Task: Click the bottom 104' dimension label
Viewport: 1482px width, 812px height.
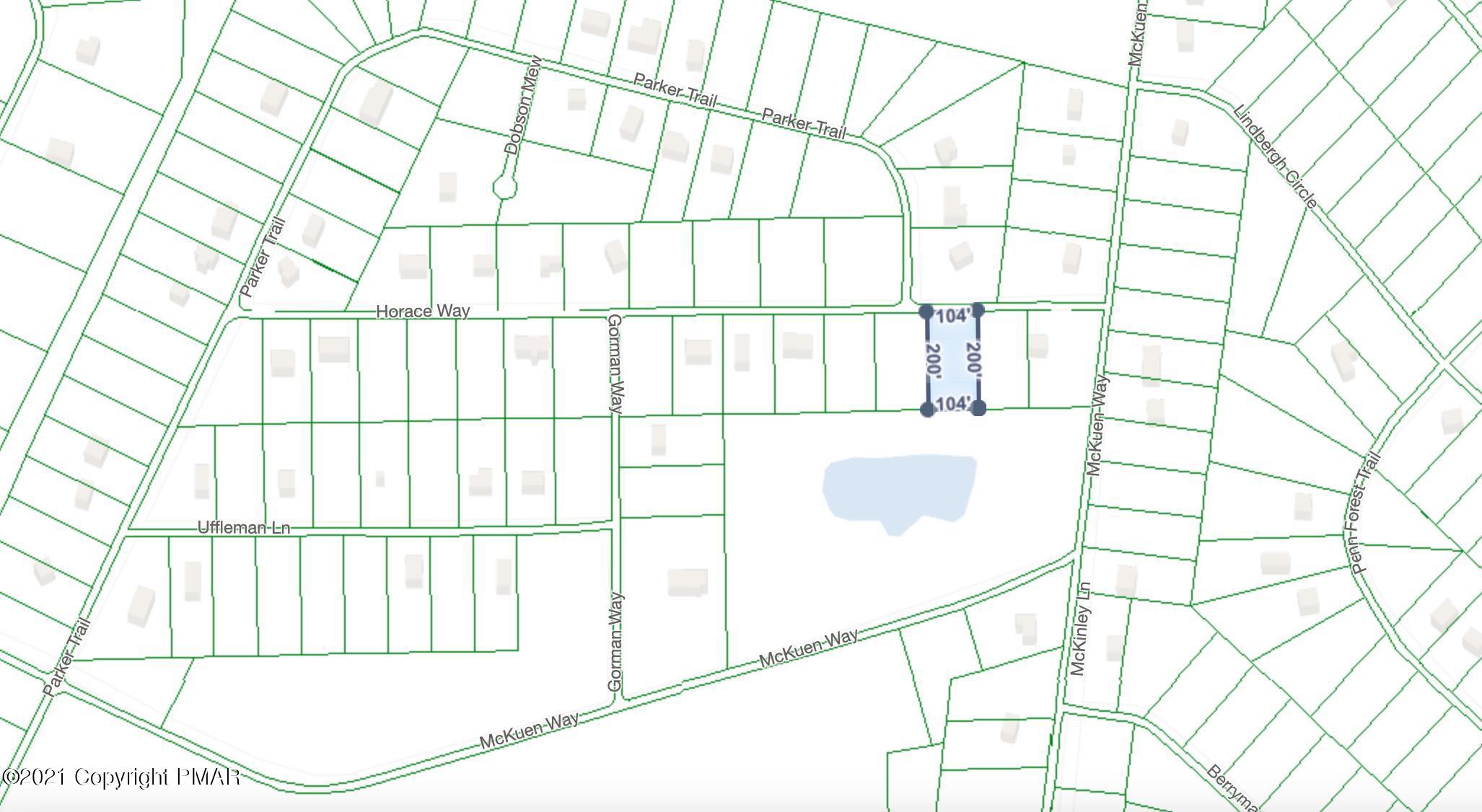Action: click(952, 404)
